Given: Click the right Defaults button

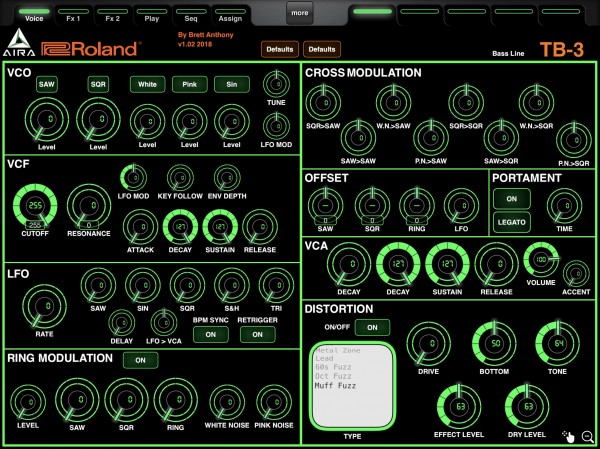Looking at the screenshot, I should (x=322, y=49).
